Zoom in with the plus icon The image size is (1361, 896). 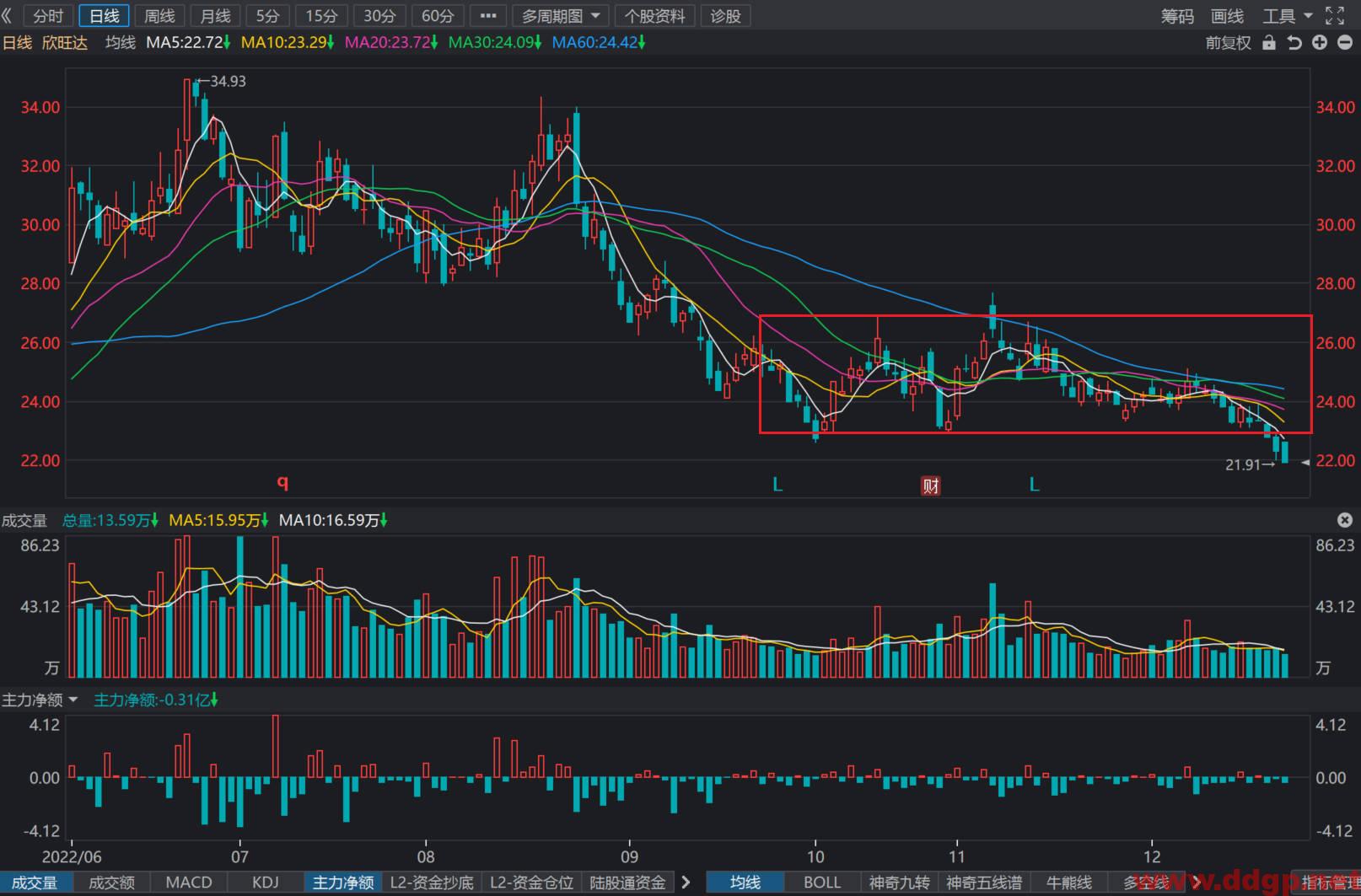click(x=1320, y=42)
